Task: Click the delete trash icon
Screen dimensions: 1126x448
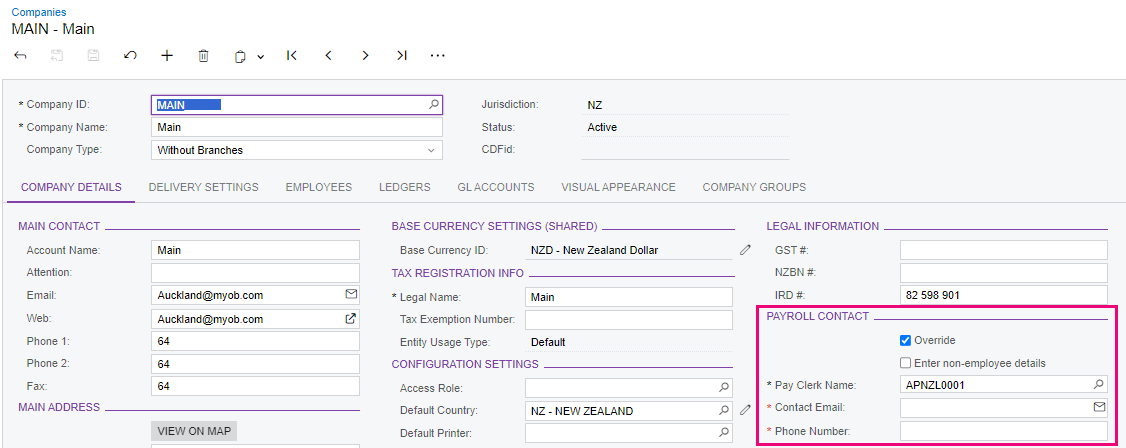Action: coord(203,56)
